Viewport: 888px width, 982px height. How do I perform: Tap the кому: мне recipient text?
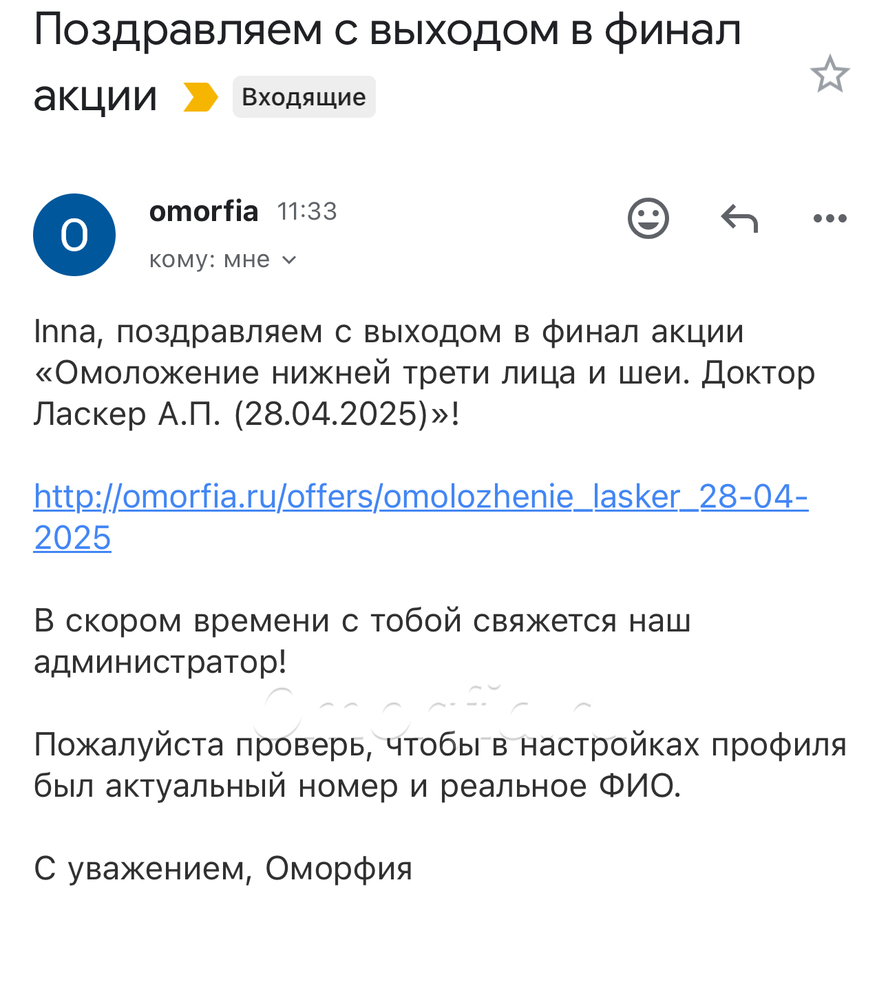pyautogui.click(x=209, y=259)
